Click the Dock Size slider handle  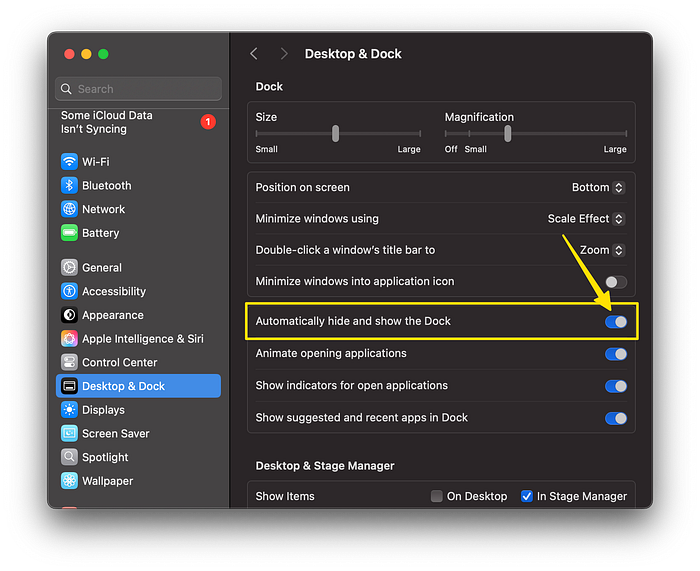pos(335,133)
